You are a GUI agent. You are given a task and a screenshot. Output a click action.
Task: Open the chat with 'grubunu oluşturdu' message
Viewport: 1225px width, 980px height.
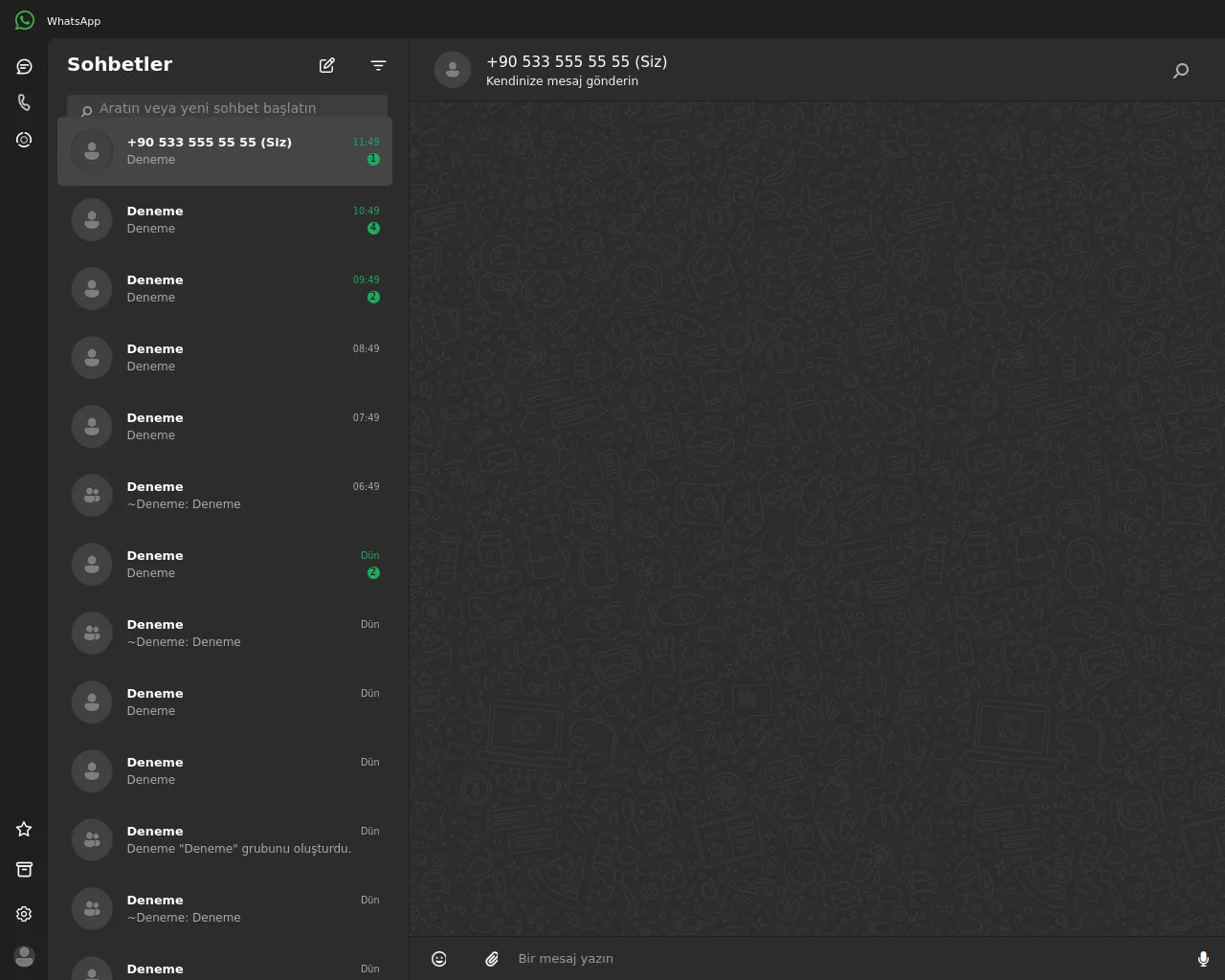pos(225,840)
